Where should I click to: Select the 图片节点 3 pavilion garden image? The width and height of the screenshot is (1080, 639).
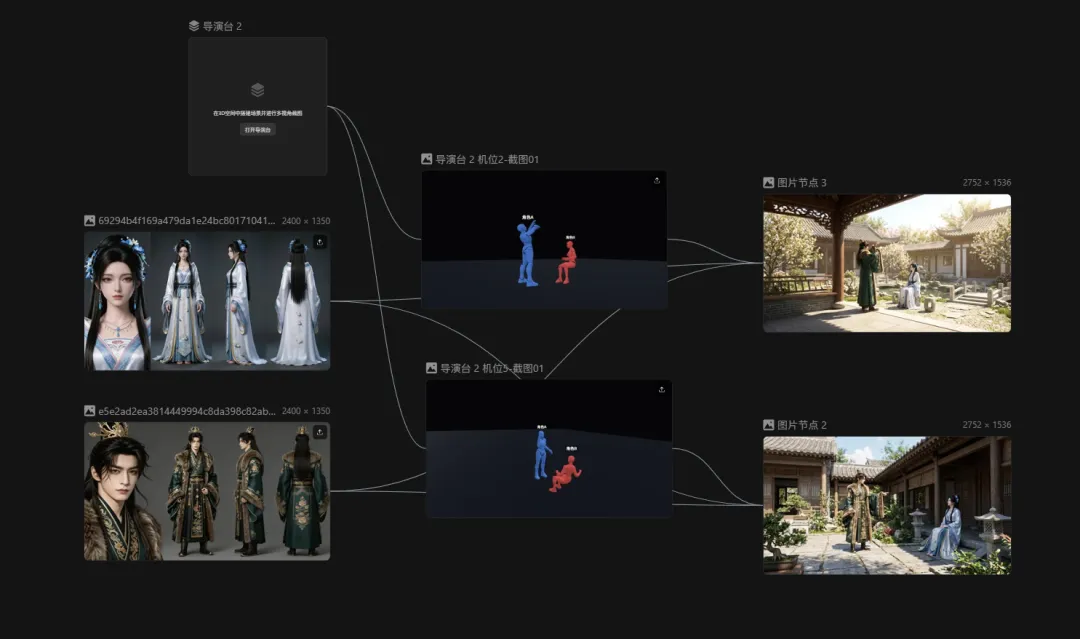pos(887,263)
